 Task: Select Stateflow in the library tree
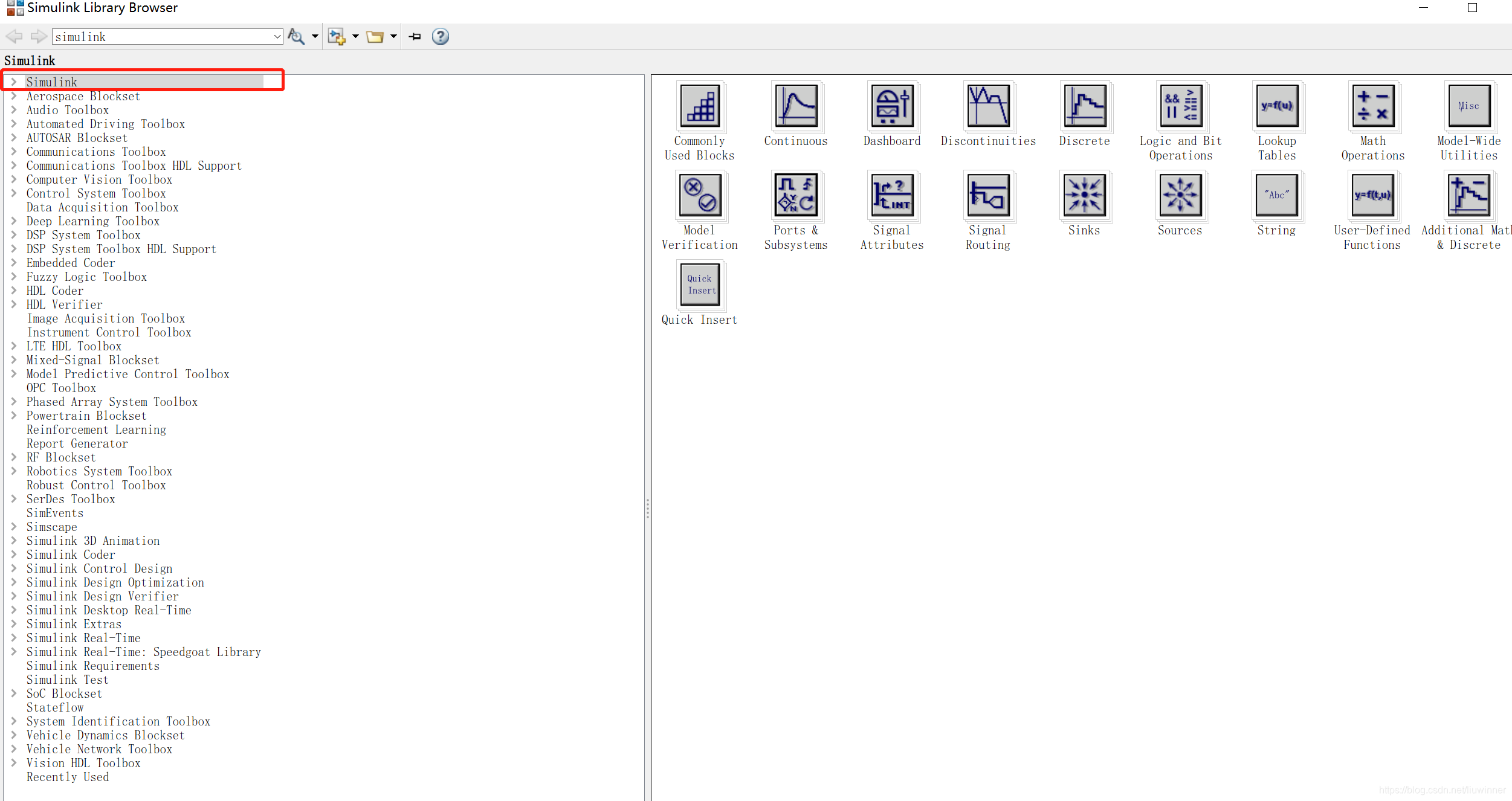point(55,707)
